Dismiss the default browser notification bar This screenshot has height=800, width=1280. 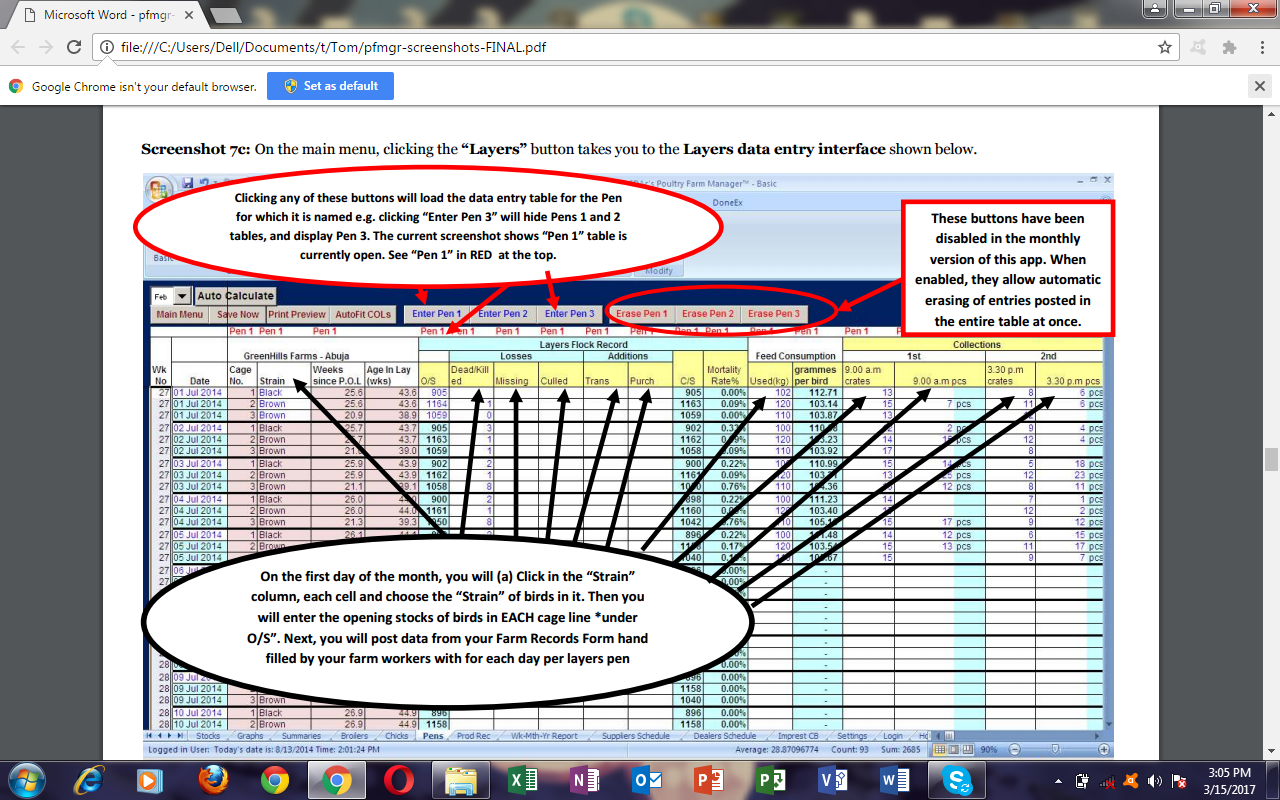1260,86
